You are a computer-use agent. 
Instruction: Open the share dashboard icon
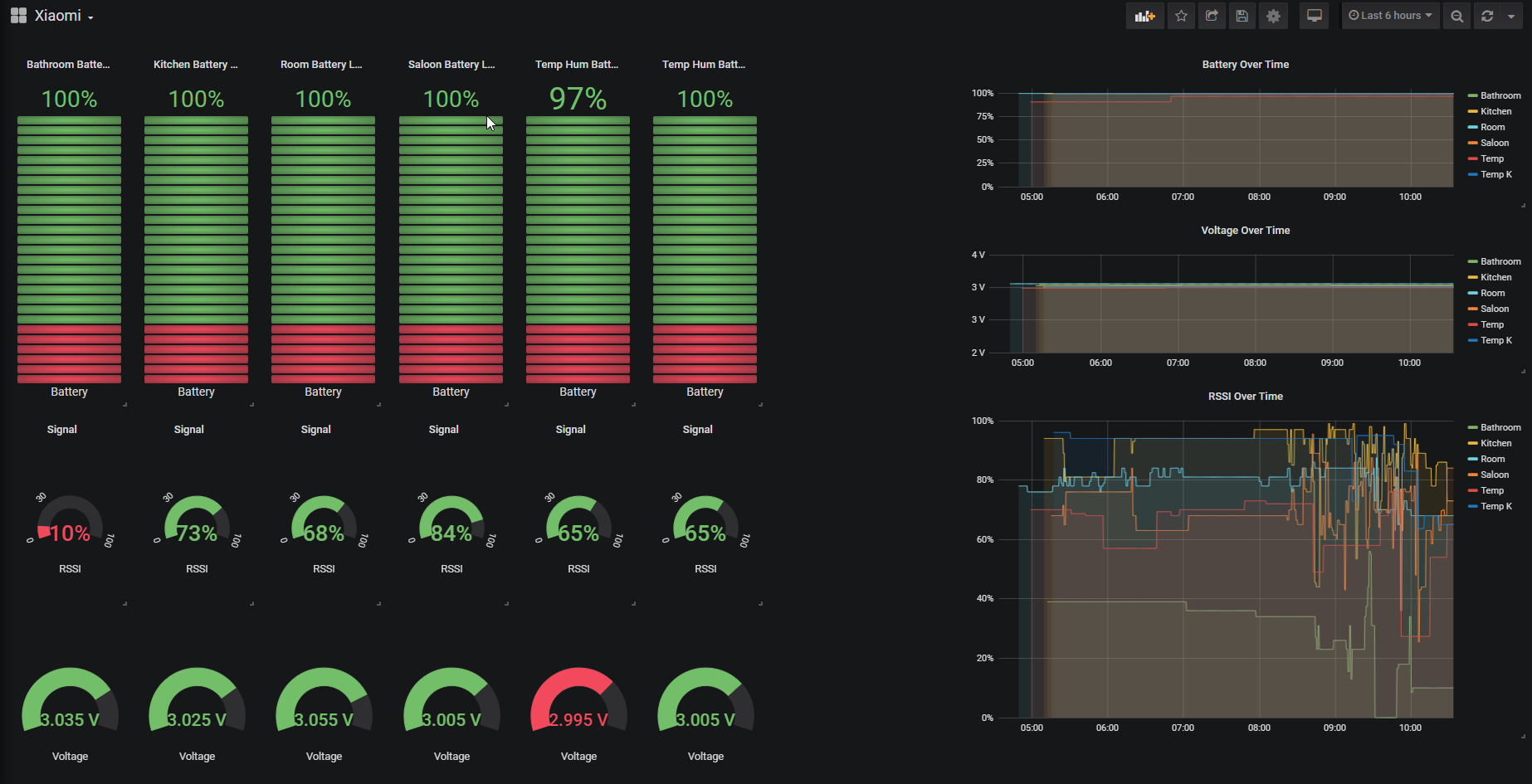click(x=1212, y=16)
